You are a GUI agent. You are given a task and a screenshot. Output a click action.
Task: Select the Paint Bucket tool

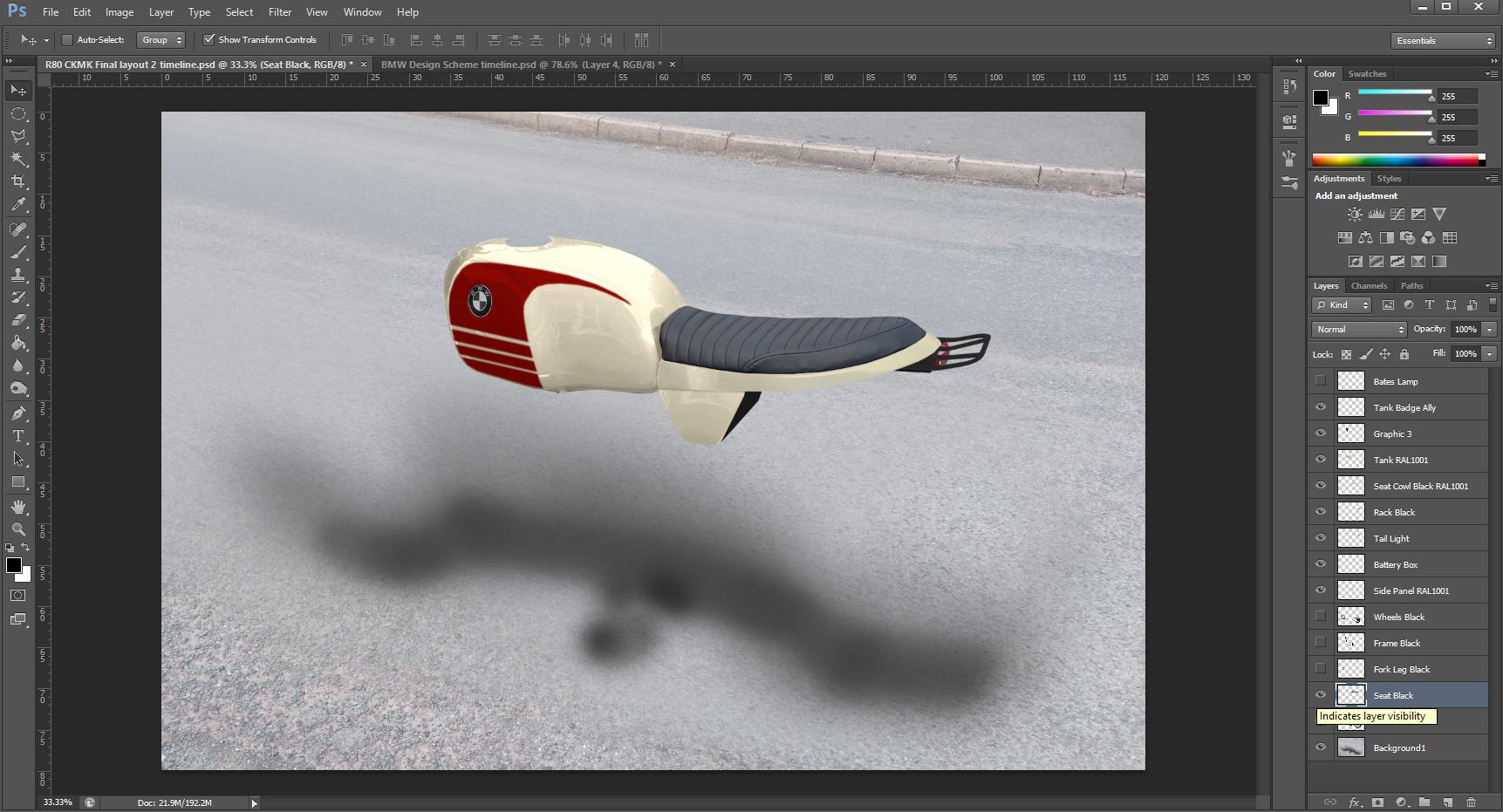(x=18, y=343)
